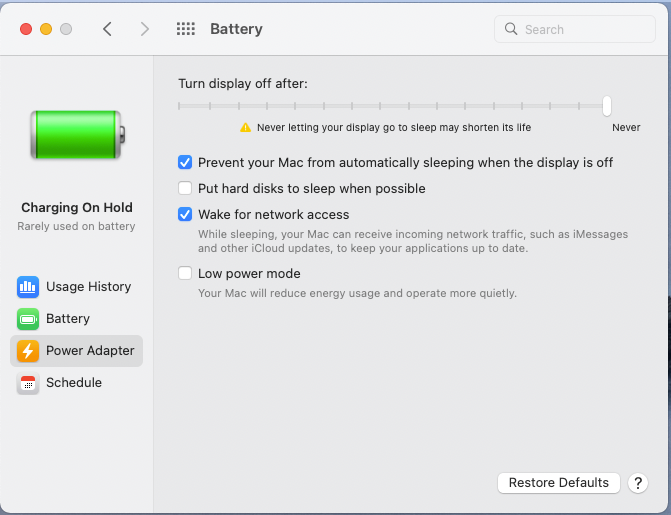Click the orange Power Adapter lightning icon
The image size is (671, 515).
tap(28, 351)
